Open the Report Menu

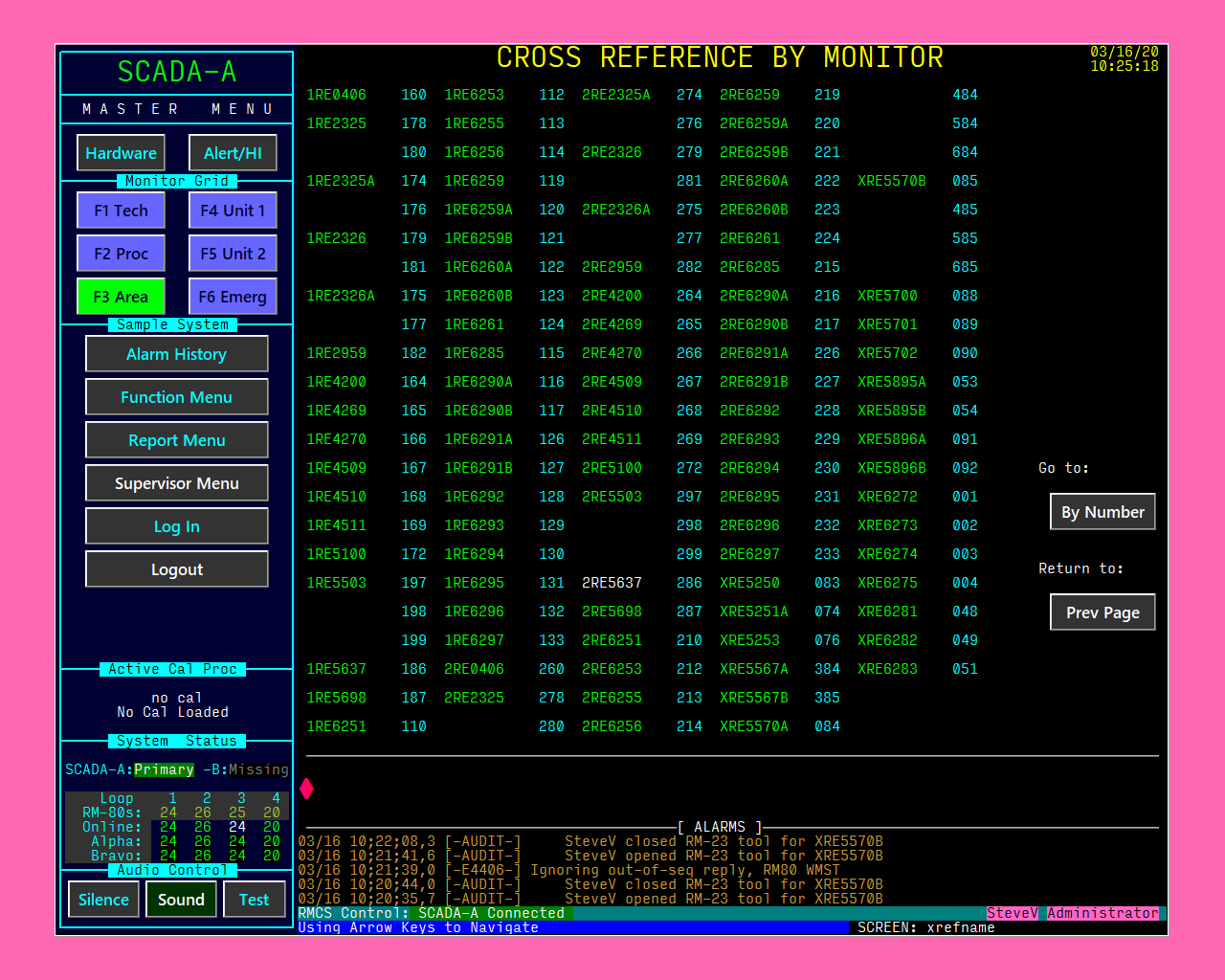pyautogui.click(x=177, y=440)
